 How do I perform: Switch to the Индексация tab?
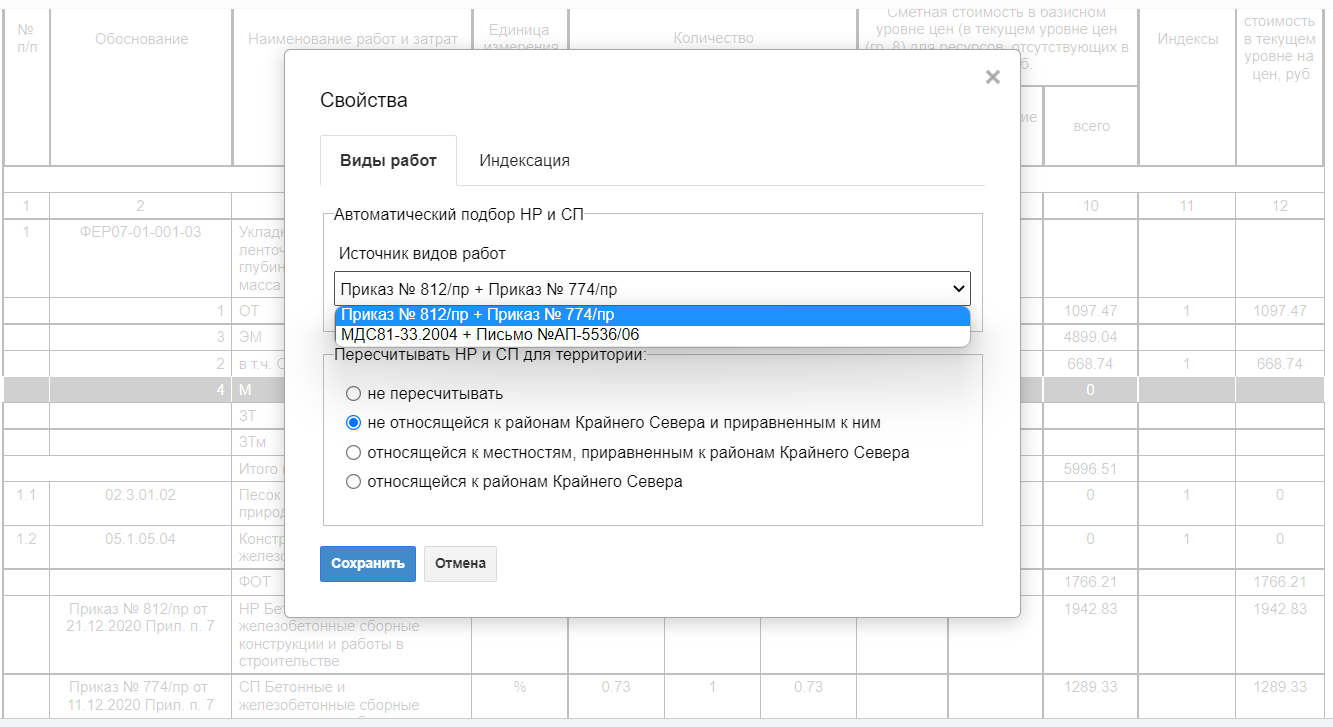click(x=524, y=161)
